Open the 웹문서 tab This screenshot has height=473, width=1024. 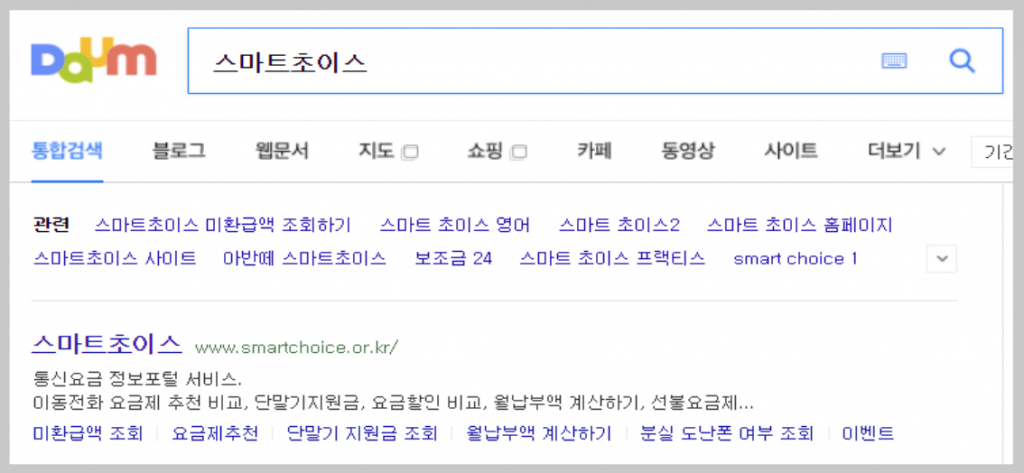282,152
